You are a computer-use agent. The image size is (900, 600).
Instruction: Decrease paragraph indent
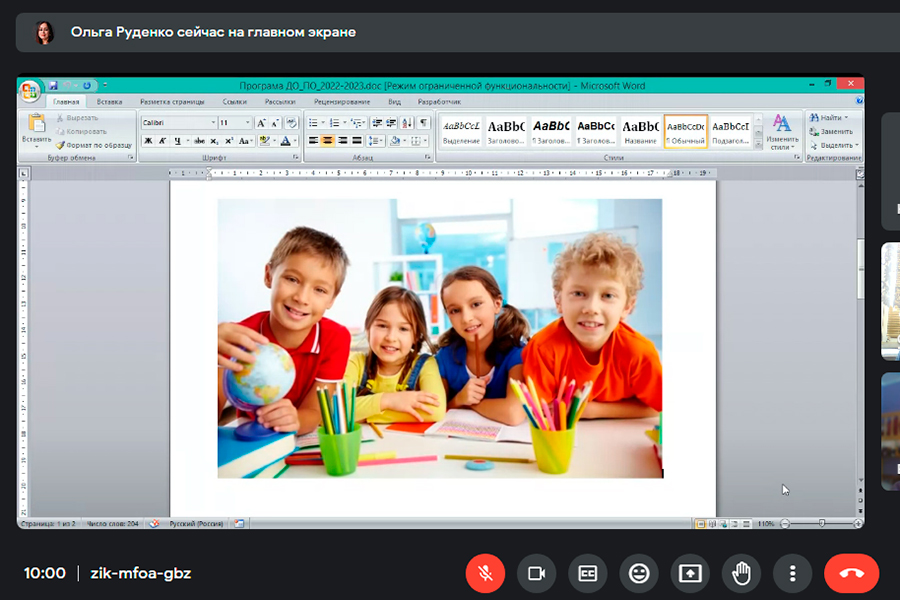(x=377, y=122)
